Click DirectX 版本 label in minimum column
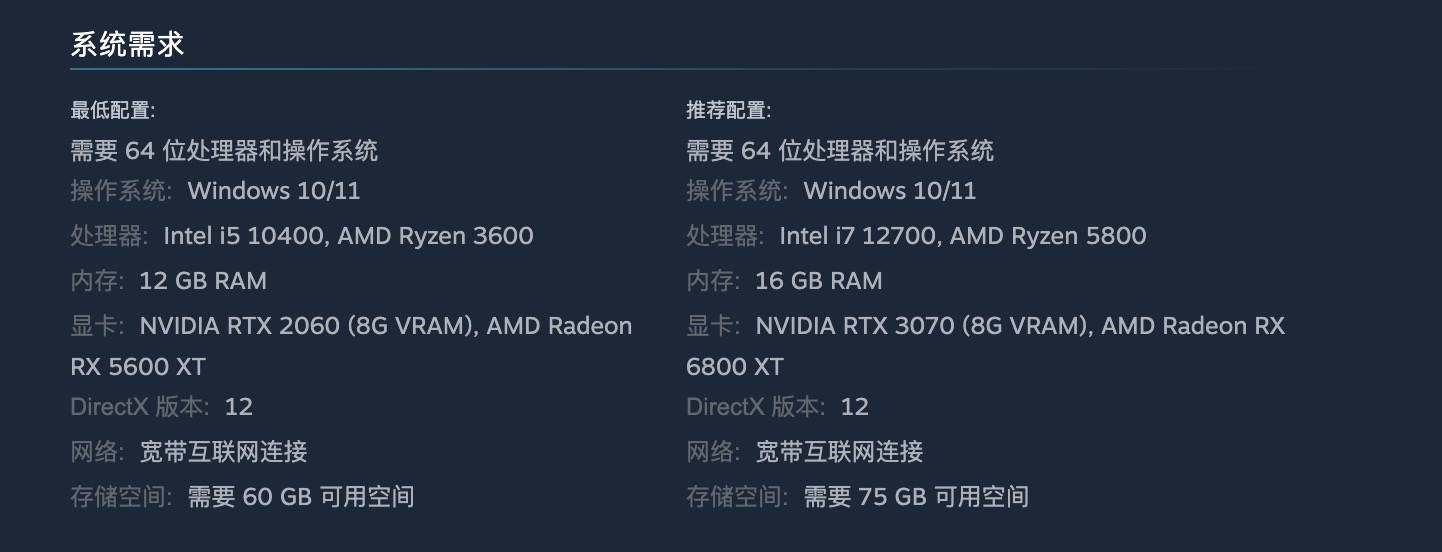1442x552 pixels. [139, 407]
